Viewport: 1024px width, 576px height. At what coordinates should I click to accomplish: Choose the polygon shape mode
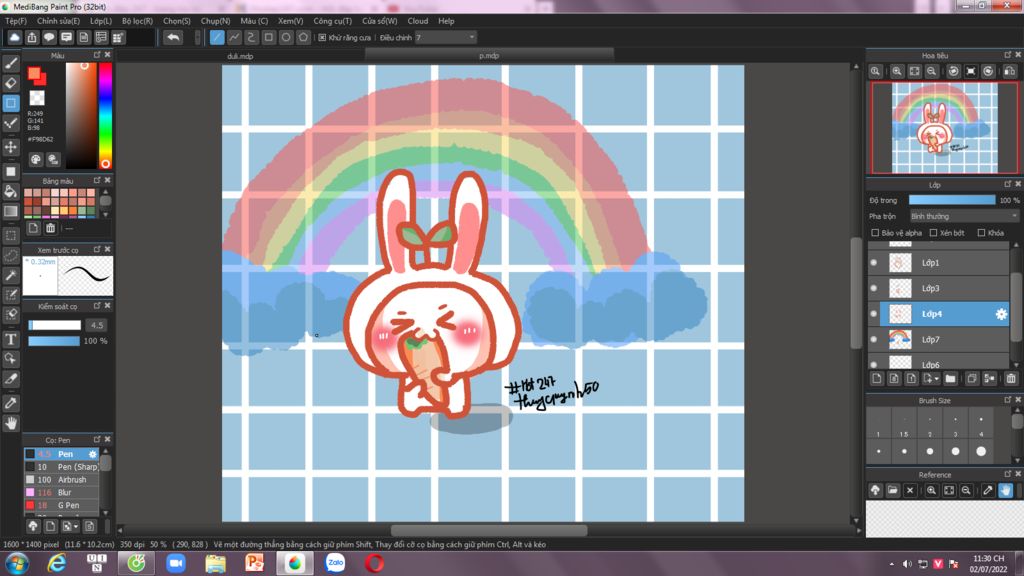pyautogui.click(x=303, y=37)
